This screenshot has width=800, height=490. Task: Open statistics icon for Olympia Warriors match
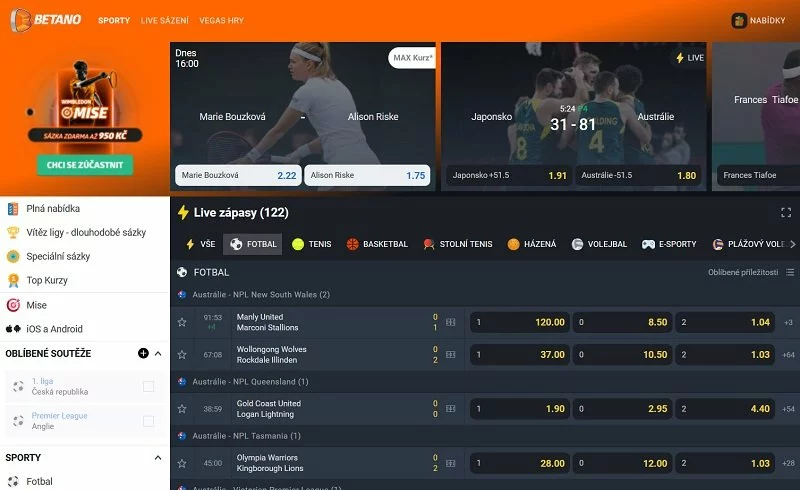(451, 463)
